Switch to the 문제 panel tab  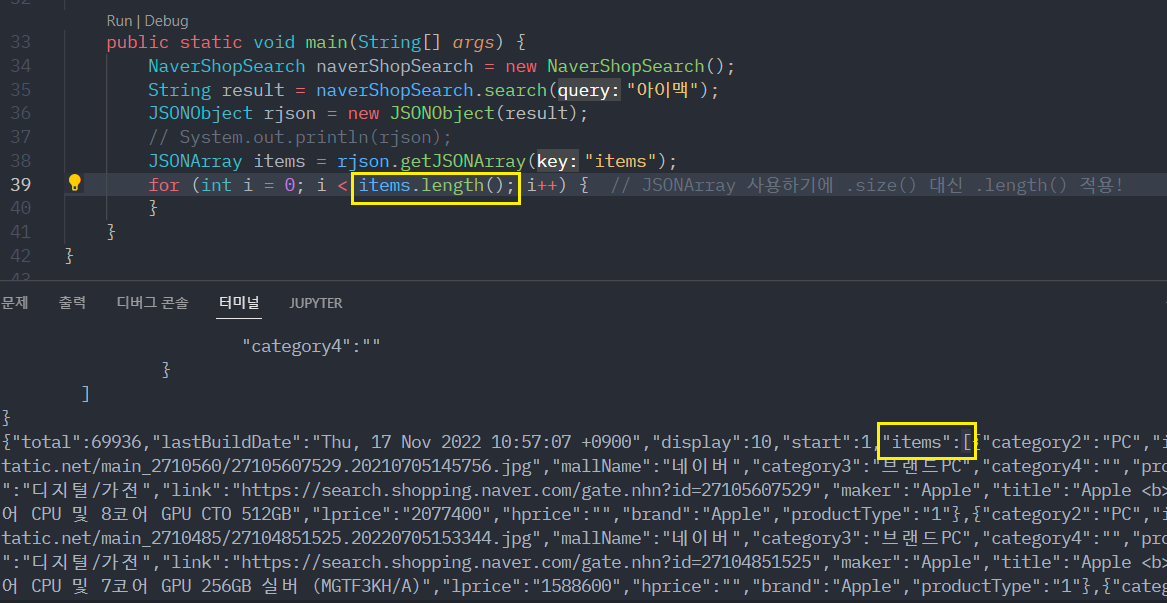[x=15, y=302]
